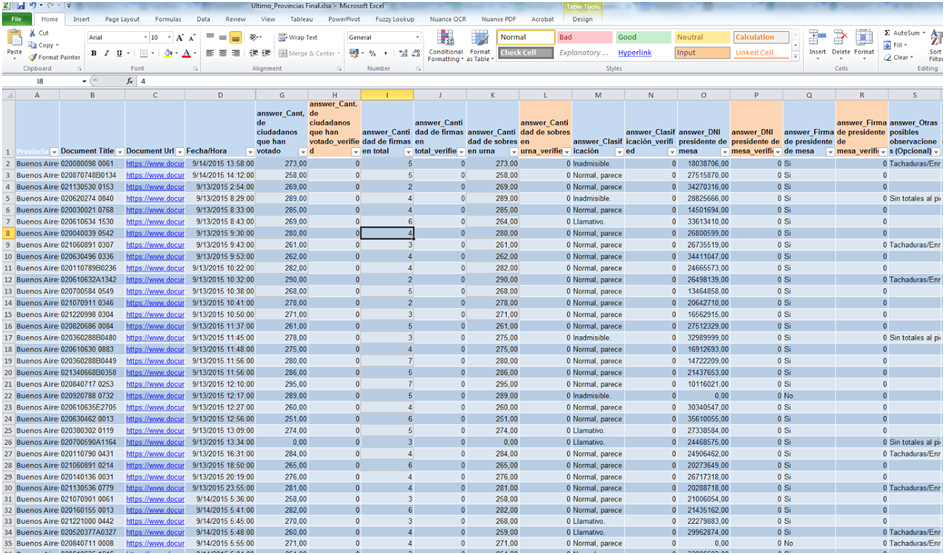Click the Merge & Center button

click(307, 53)
